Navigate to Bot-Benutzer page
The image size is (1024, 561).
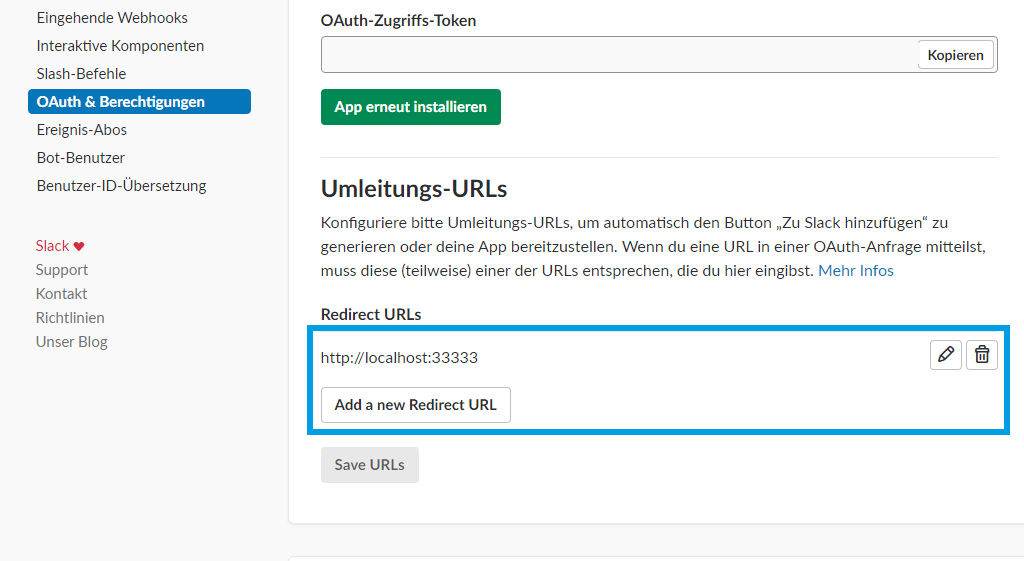coord(80,158)
